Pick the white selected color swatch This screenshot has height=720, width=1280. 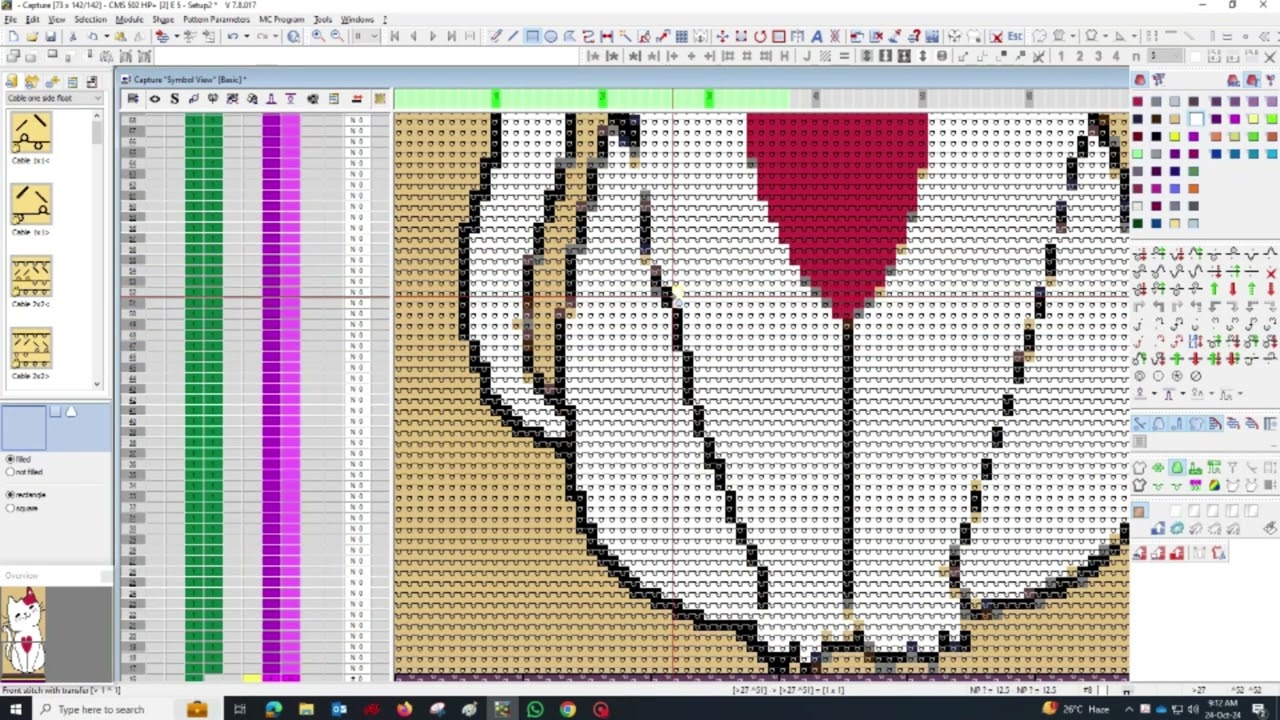coord(1196,119)
